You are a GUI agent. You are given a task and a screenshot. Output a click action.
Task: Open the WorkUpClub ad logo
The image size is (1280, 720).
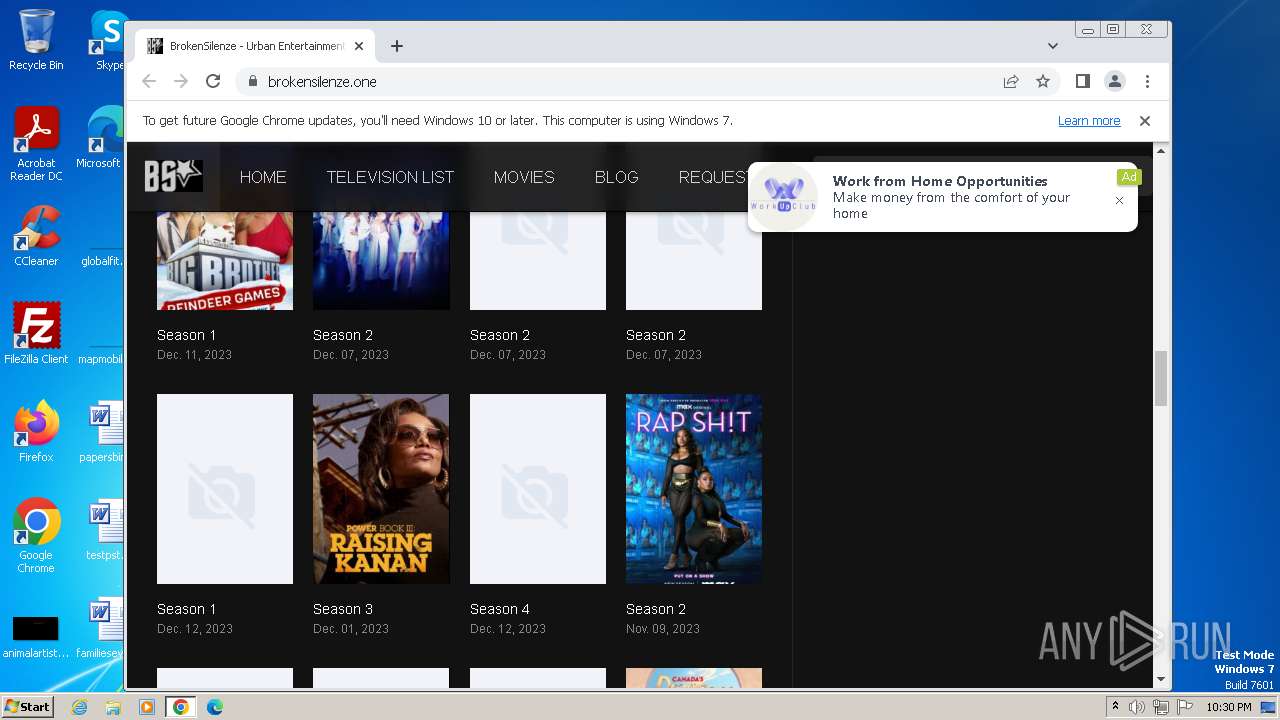(784, 196)
